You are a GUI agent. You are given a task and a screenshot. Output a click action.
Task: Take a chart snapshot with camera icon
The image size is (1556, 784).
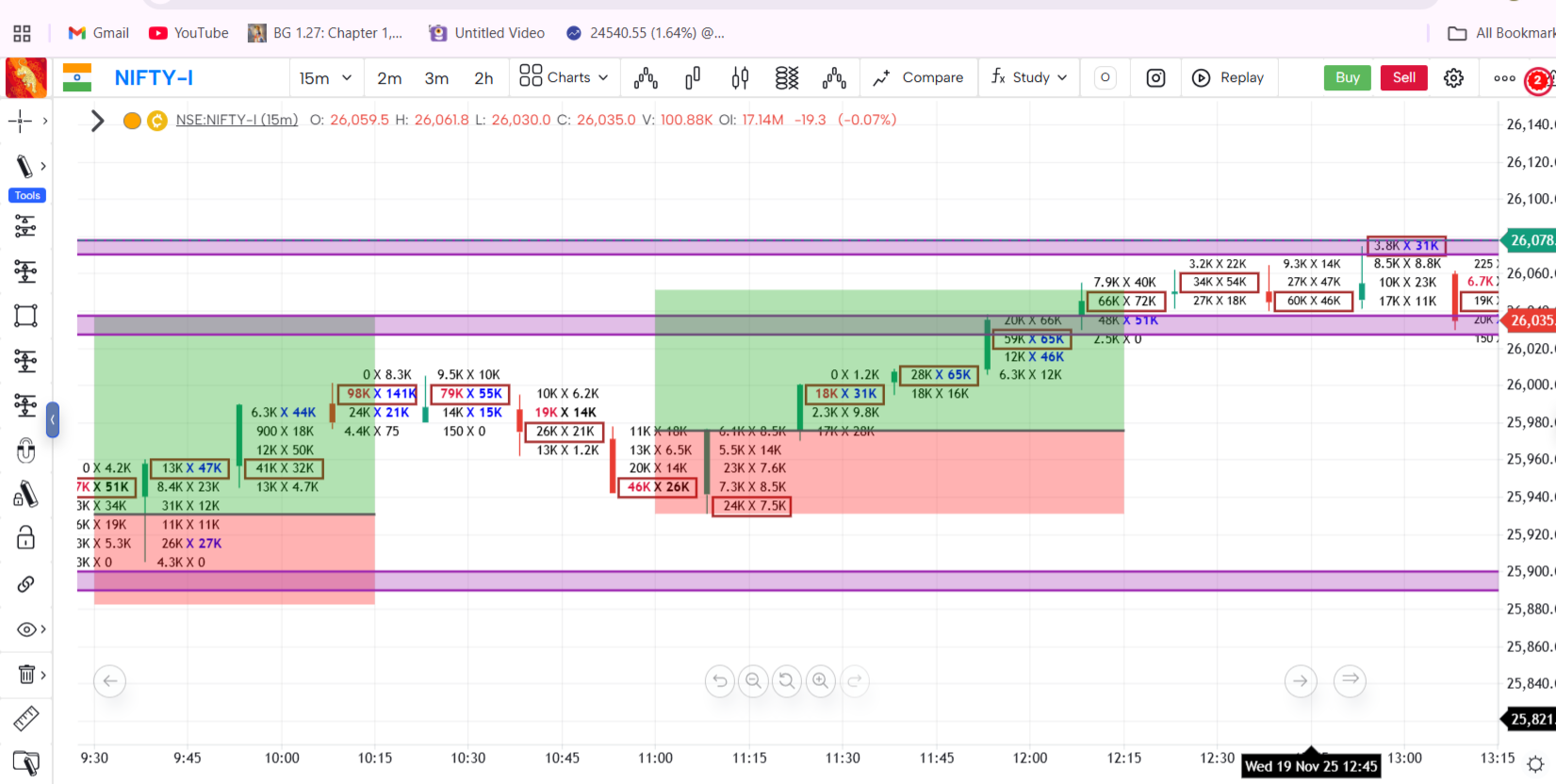(1155, 78)
